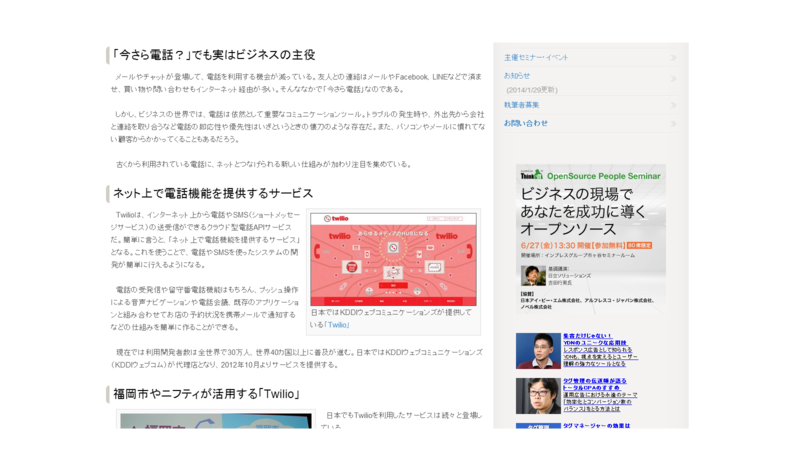
Task: Click the OpenSource People Seminar banner
Action: [x=591, y=240]
